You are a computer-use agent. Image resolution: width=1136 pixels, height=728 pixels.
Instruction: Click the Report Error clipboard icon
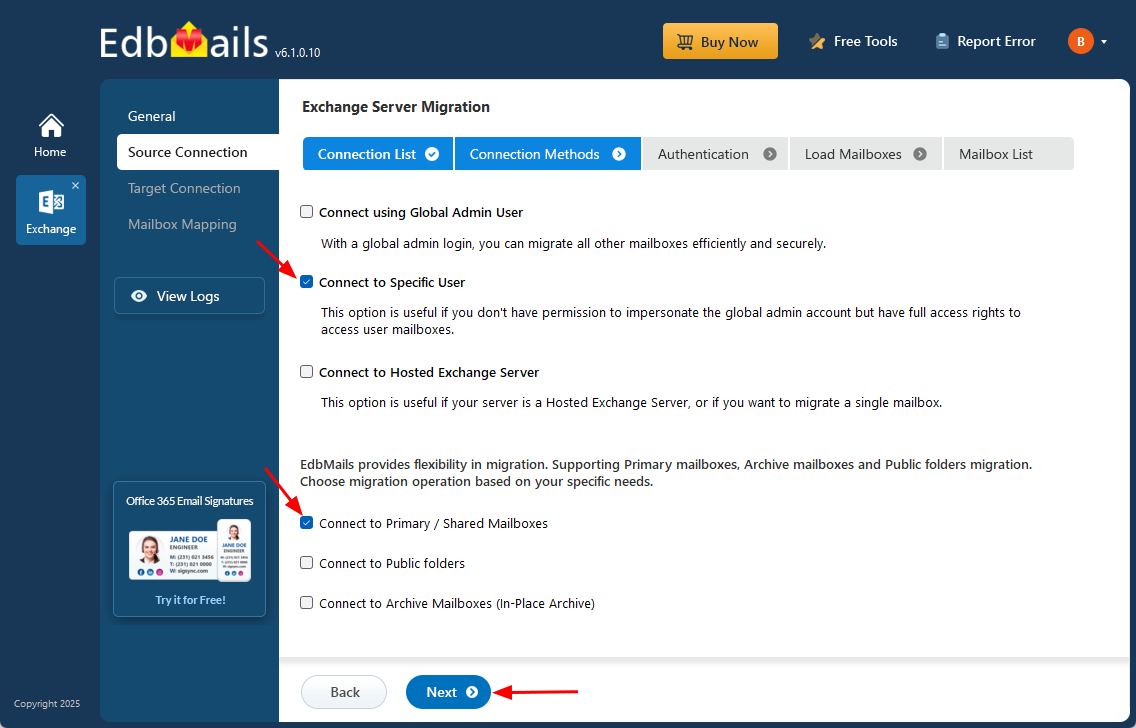click(942, 41)
